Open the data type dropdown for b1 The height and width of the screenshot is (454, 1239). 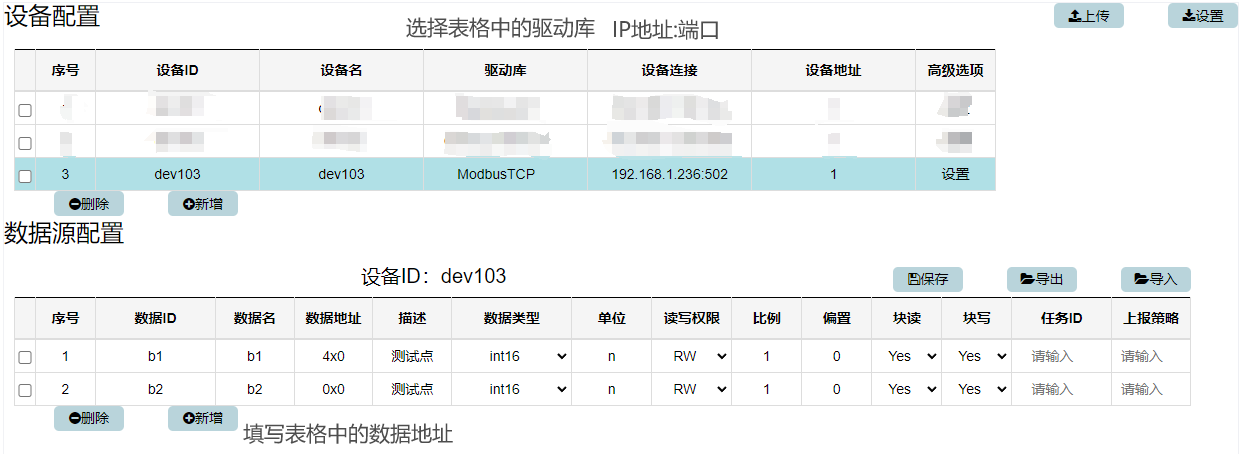(528, 356)
